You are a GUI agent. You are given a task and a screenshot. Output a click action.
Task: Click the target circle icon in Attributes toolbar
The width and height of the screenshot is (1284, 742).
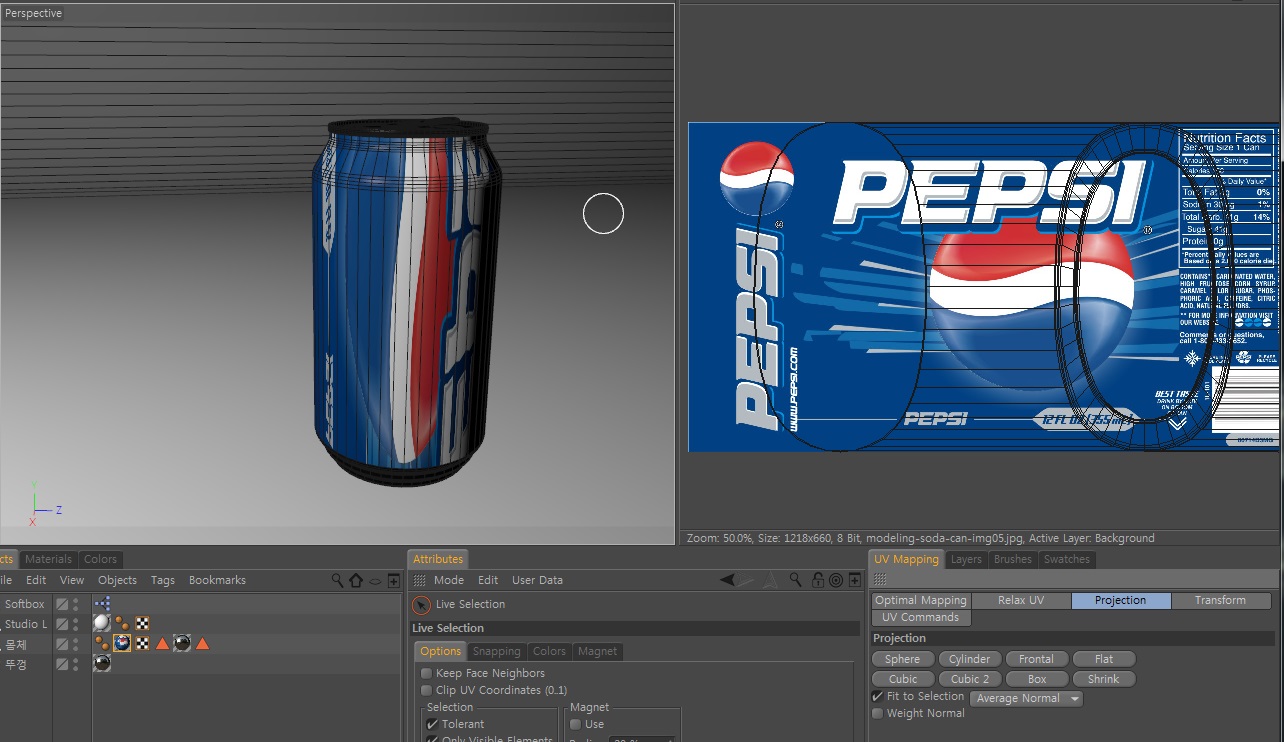[x=836, y=580]
